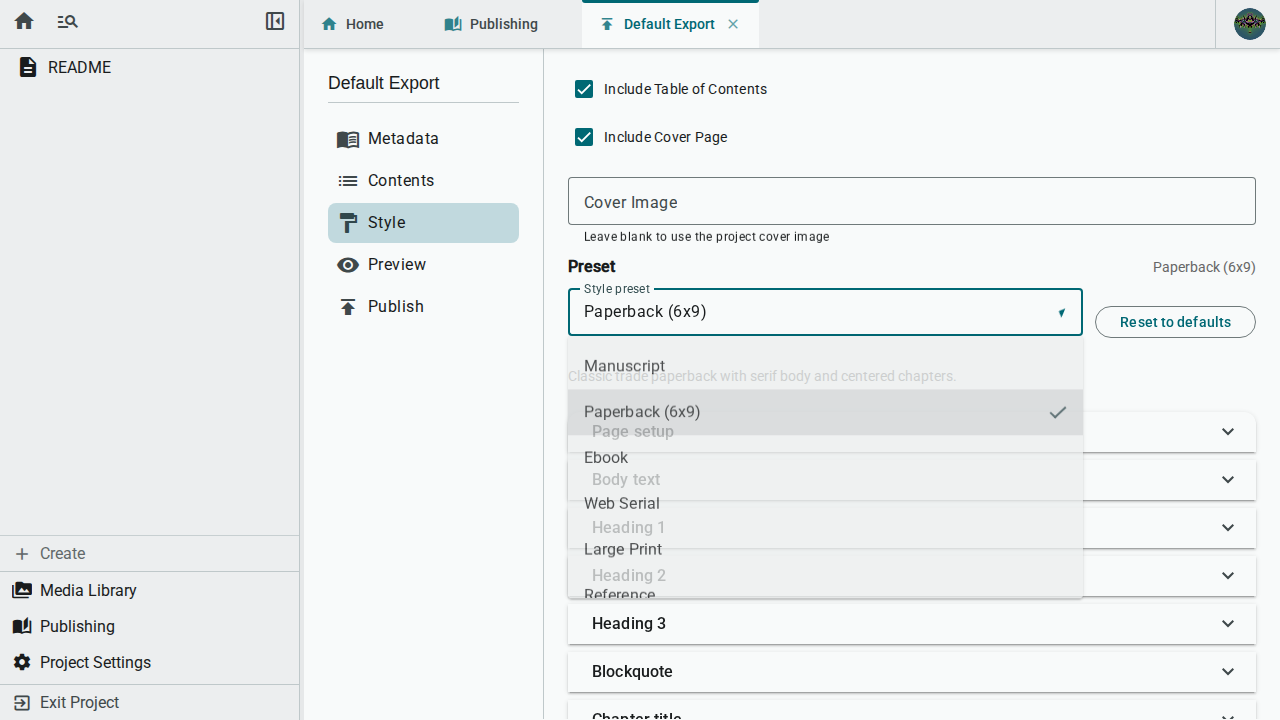Switch to the Home tab
Screen dimensions: 1280x720
[x=353, y=24]
